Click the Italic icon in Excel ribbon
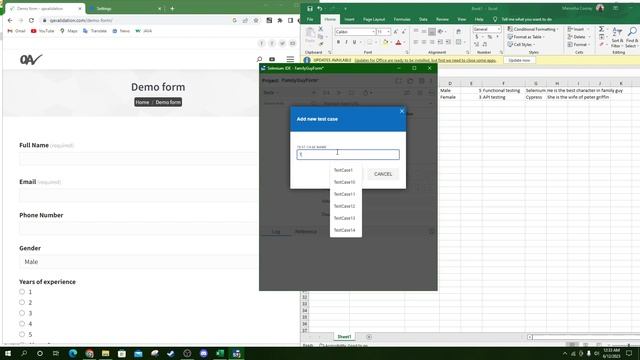The width and height of the screenshot is (640, 360). point(346,42)
